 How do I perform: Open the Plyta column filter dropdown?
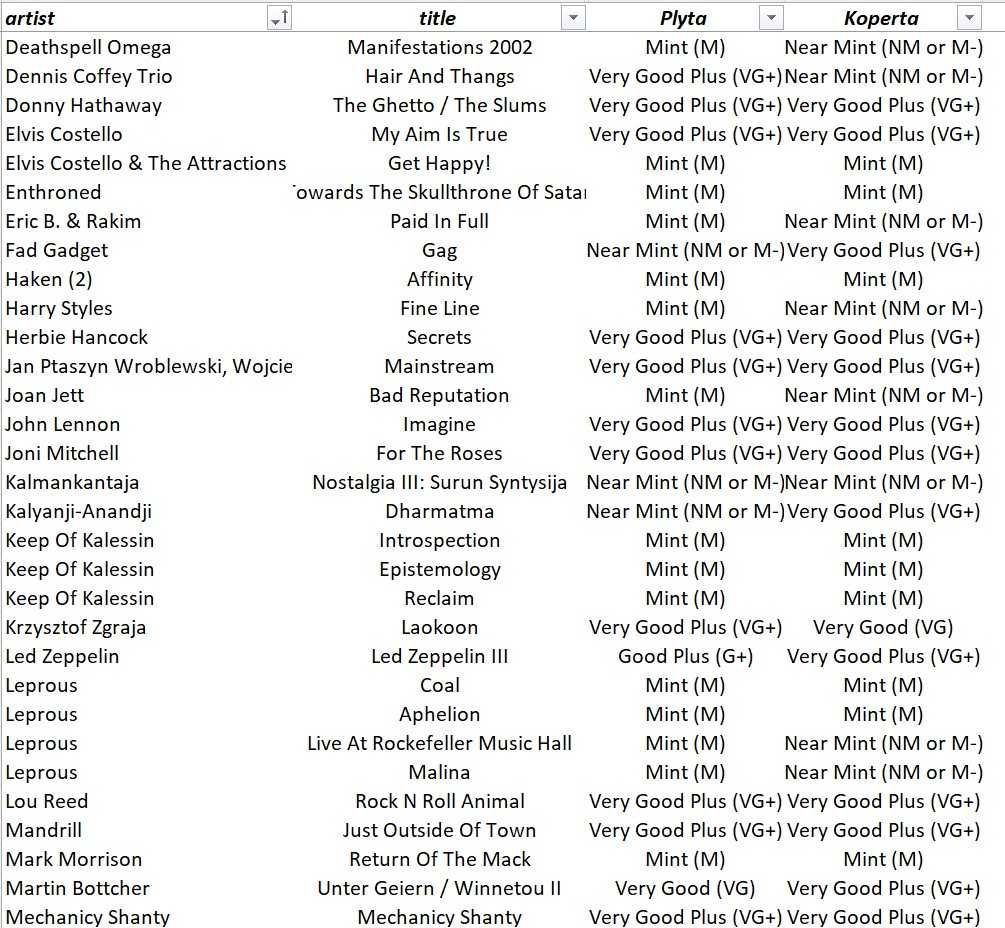click(x=771, y=18)
